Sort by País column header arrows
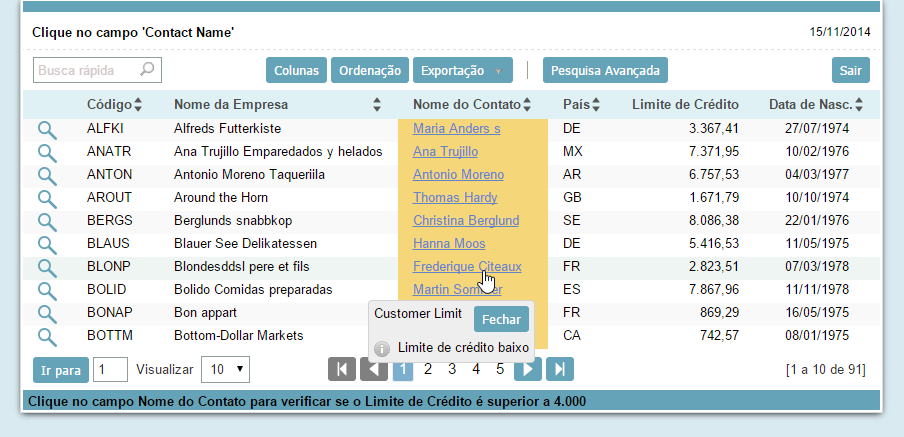Image resolution: width=904 pixels, height=437 pixels. [595, 105]
